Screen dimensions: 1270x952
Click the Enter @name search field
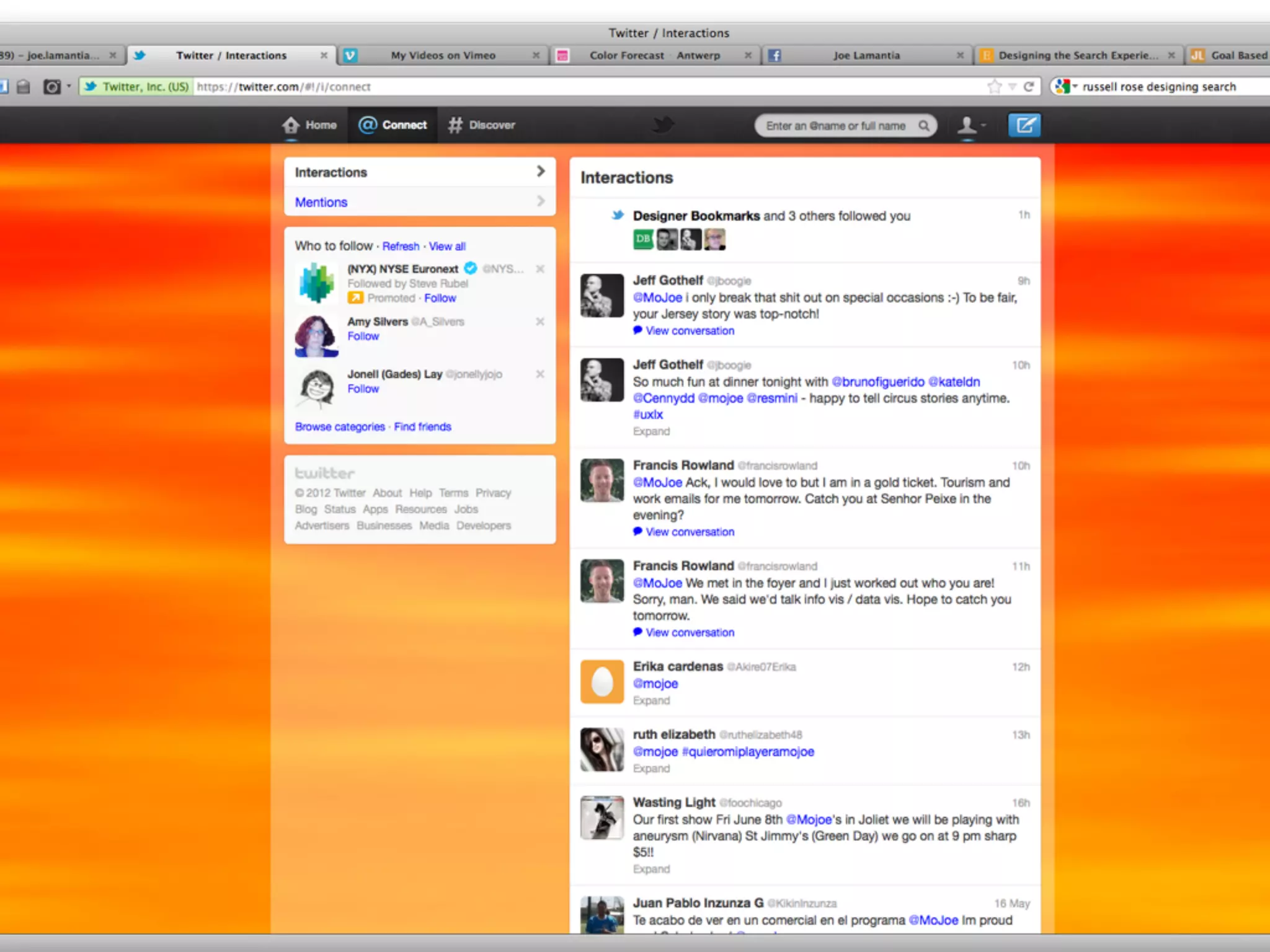click(835, 126)
